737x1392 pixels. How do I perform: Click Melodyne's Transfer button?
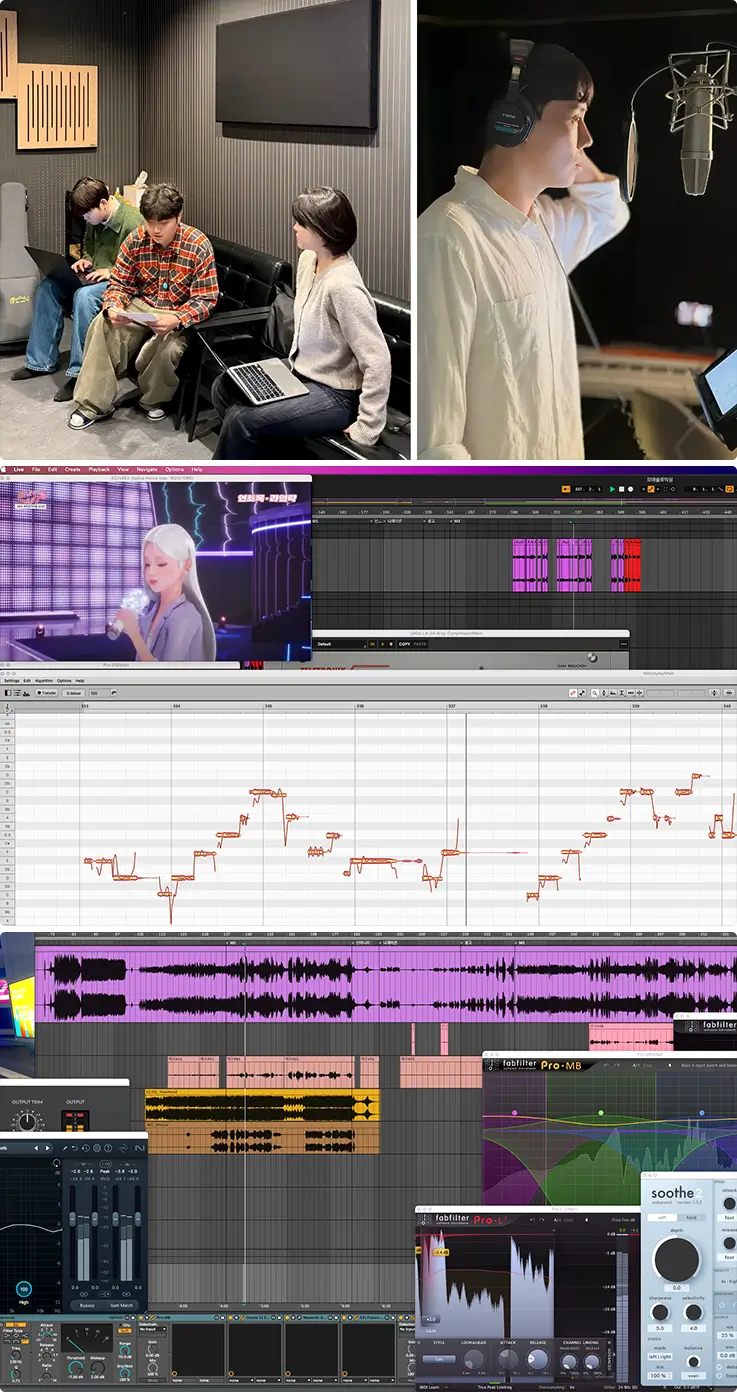tap(46, 693)
